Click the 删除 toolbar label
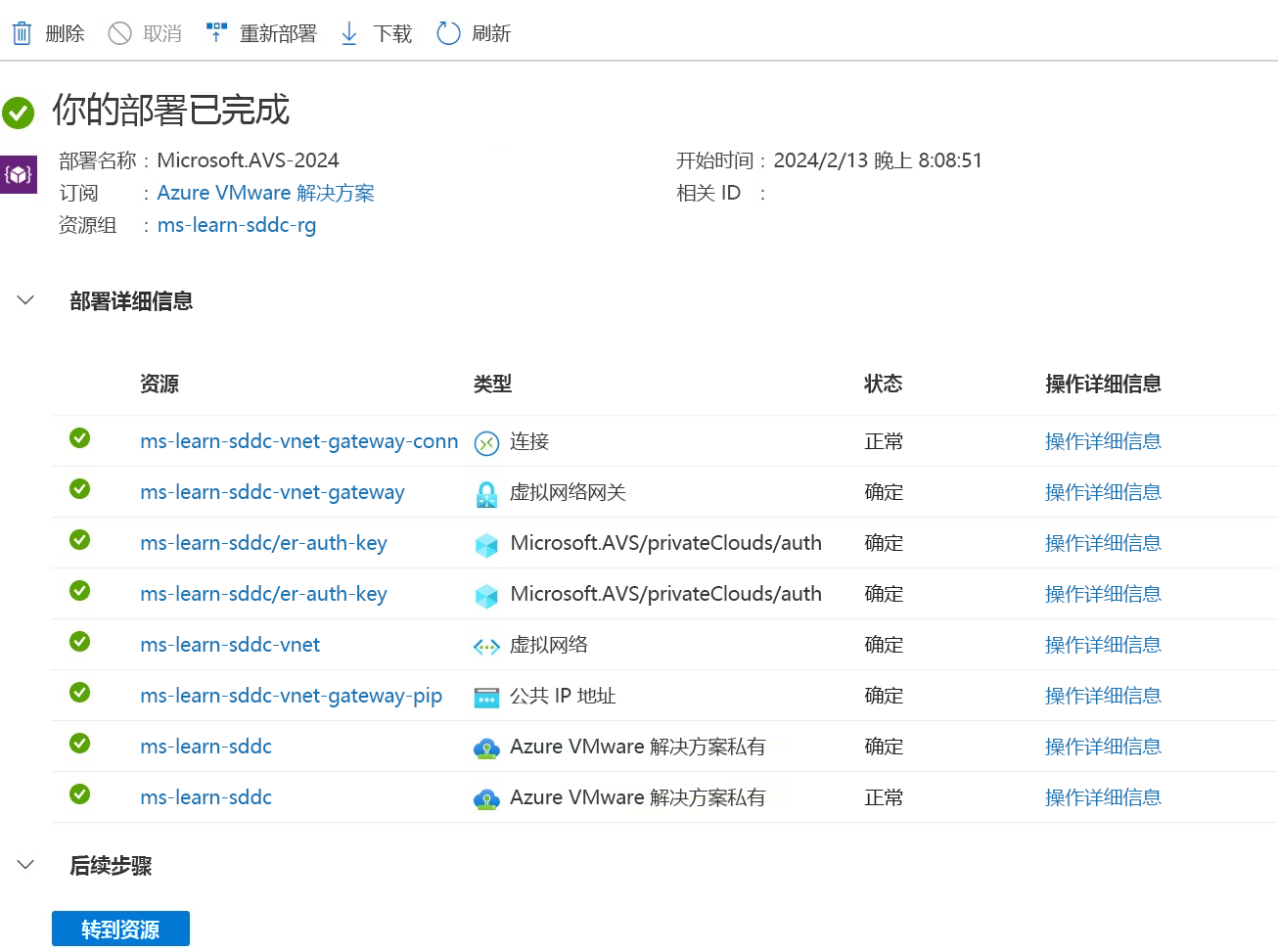1278x952 pixels. point(65,33)
